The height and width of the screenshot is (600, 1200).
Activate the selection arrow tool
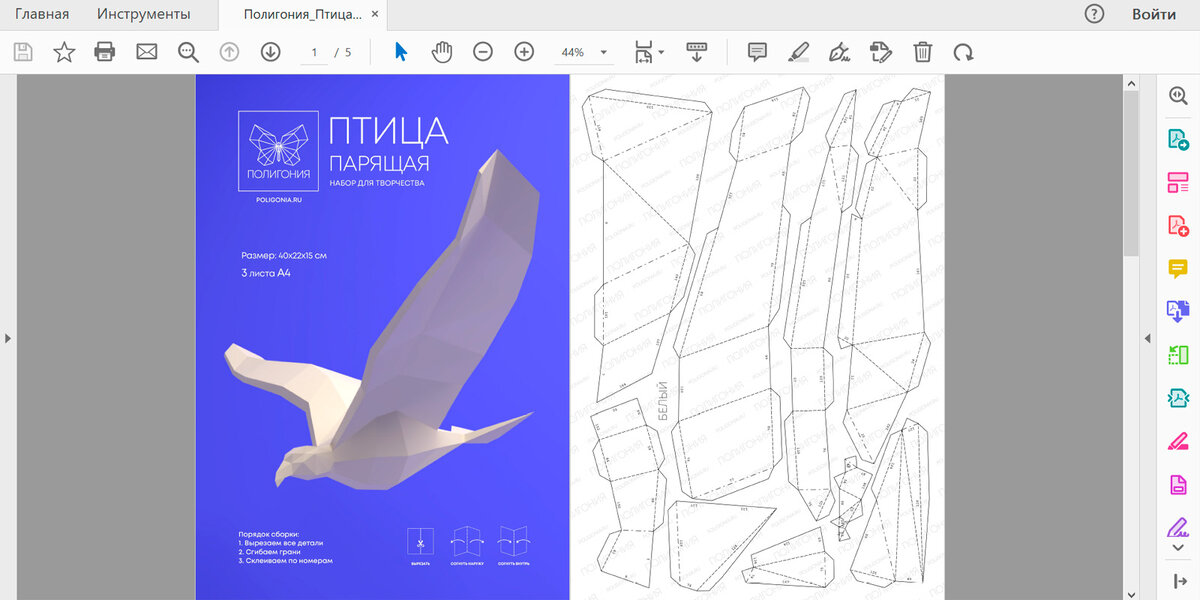tap(401, 52)
